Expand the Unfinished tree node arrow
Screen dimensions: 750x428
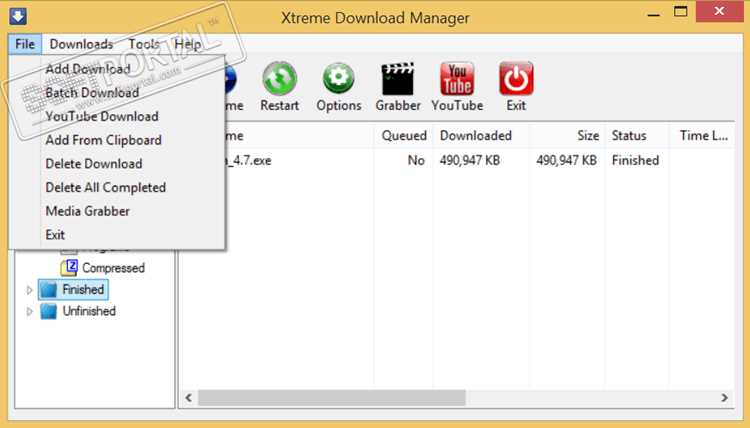click(29, 312)
